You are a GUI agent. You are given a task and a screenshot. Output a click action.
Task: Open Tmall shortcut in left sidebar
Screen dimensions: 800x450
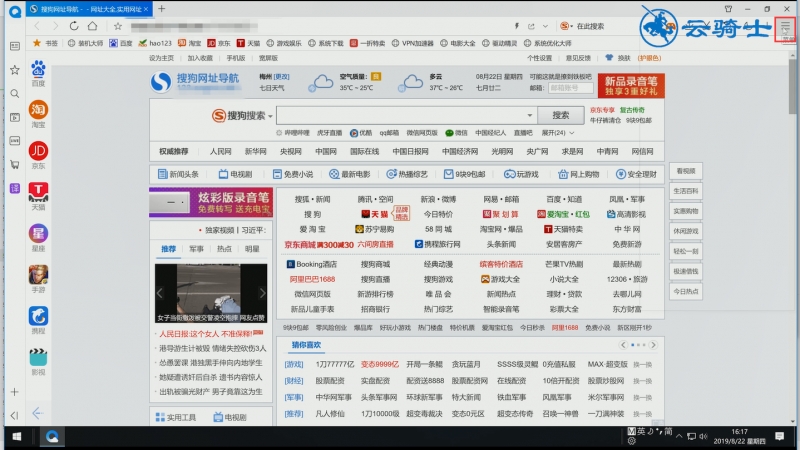(38, 196)
